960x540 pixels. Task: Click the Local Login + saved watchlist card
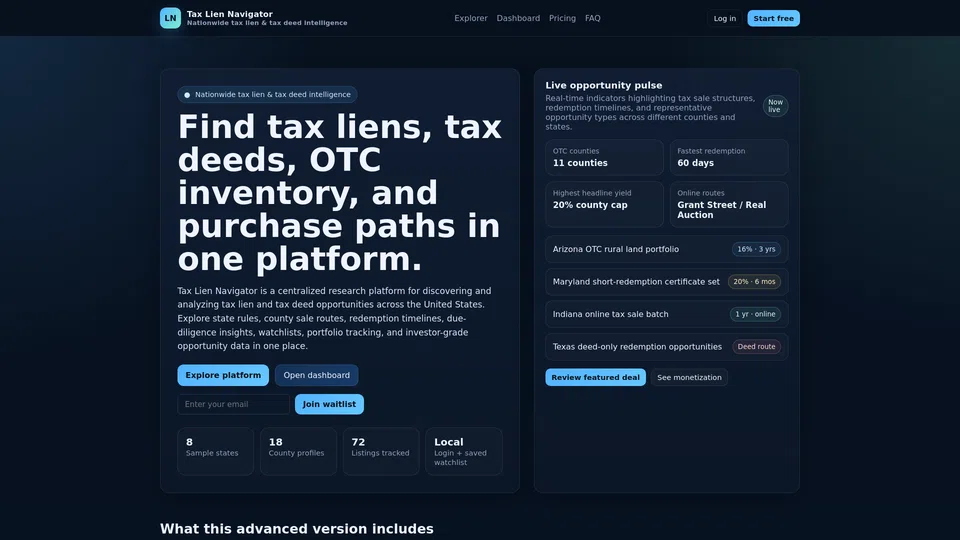464,451
